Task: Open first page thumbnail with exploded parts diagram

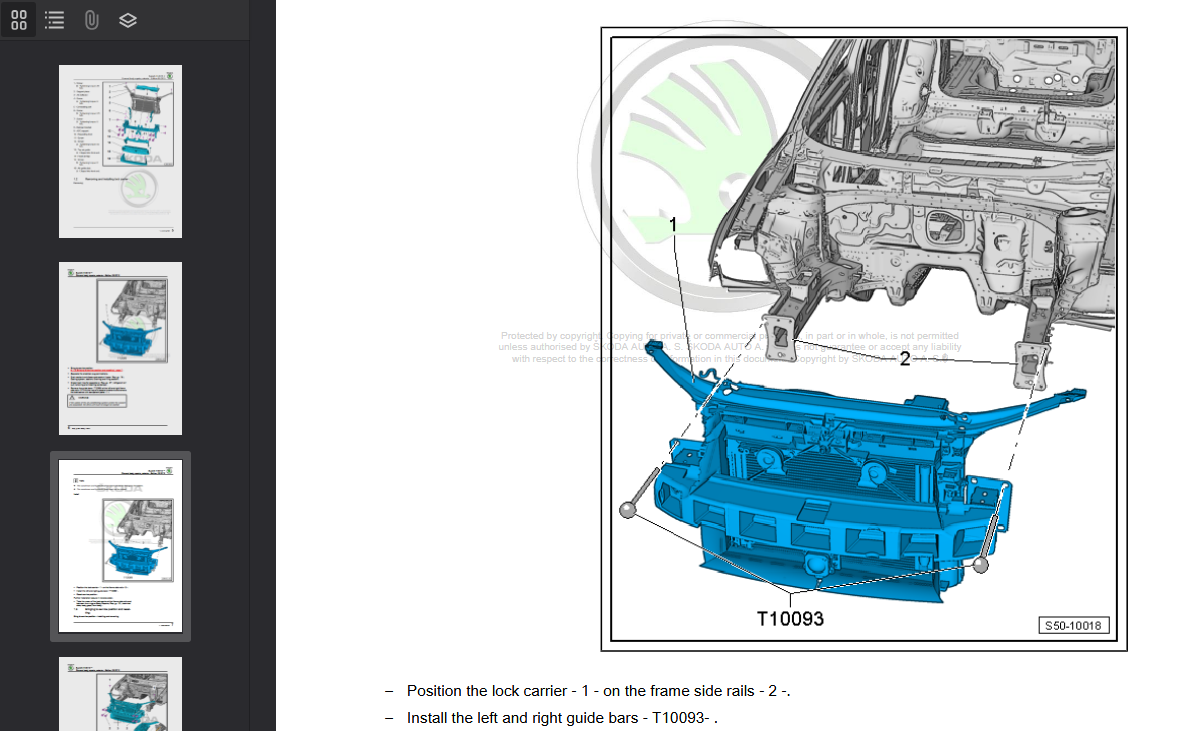Action: [120, 152]
